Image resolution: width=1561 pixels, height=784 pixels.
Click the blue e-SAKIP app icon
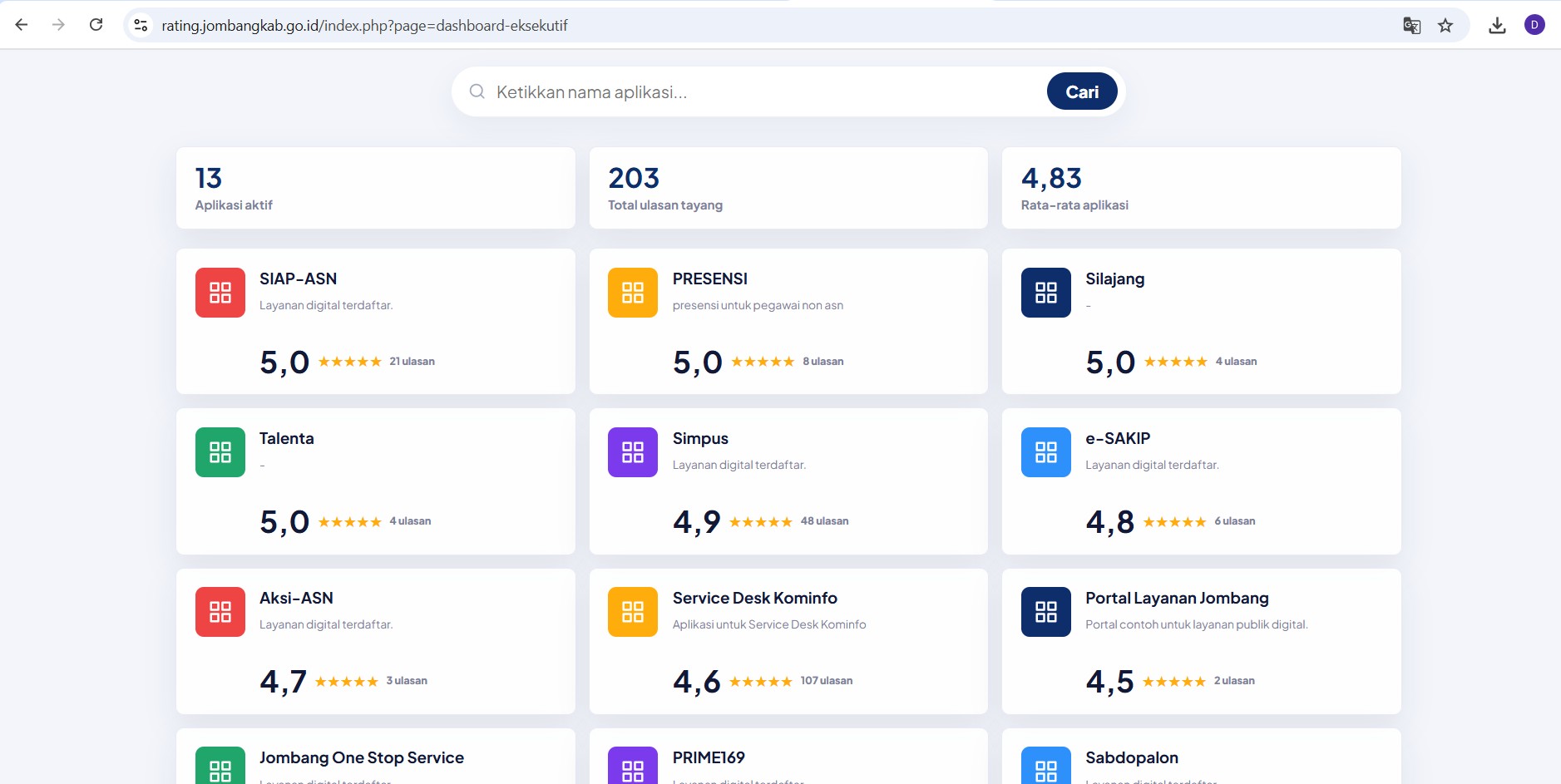point(1045,452)
